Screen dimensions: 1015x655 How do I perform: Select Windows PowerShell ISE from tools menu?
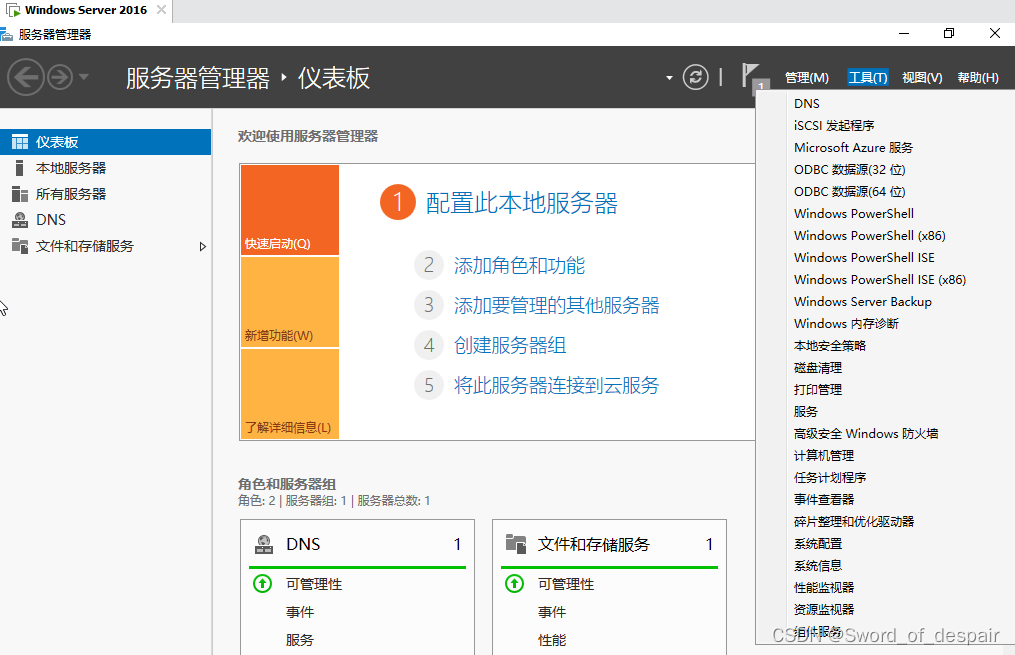[864, 257]
